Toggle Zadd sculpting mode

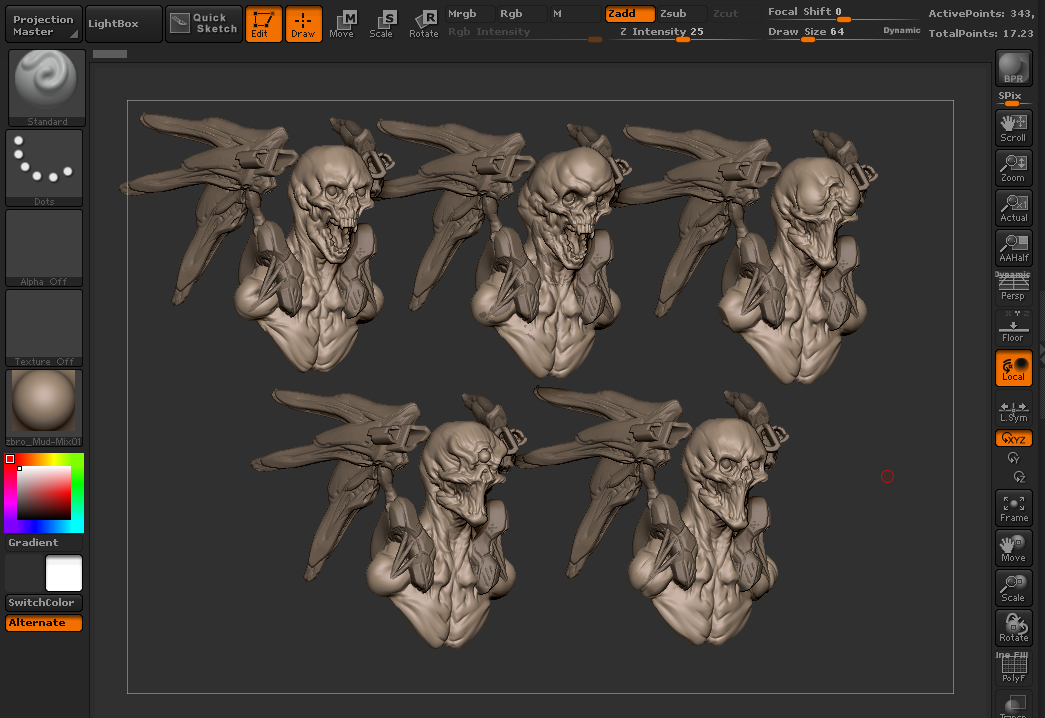coord(630,13)
